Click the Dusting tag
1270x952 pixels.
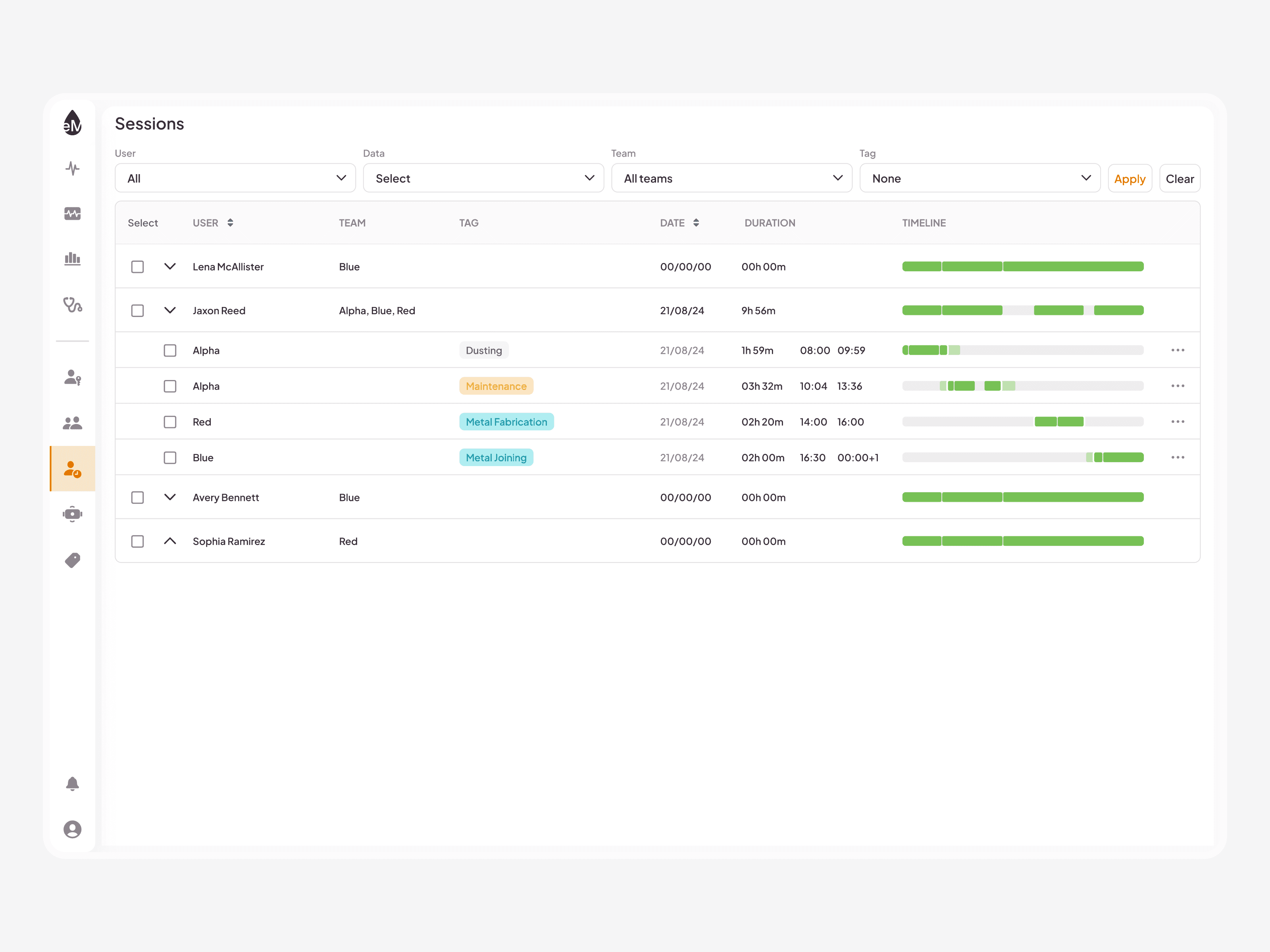484,350
